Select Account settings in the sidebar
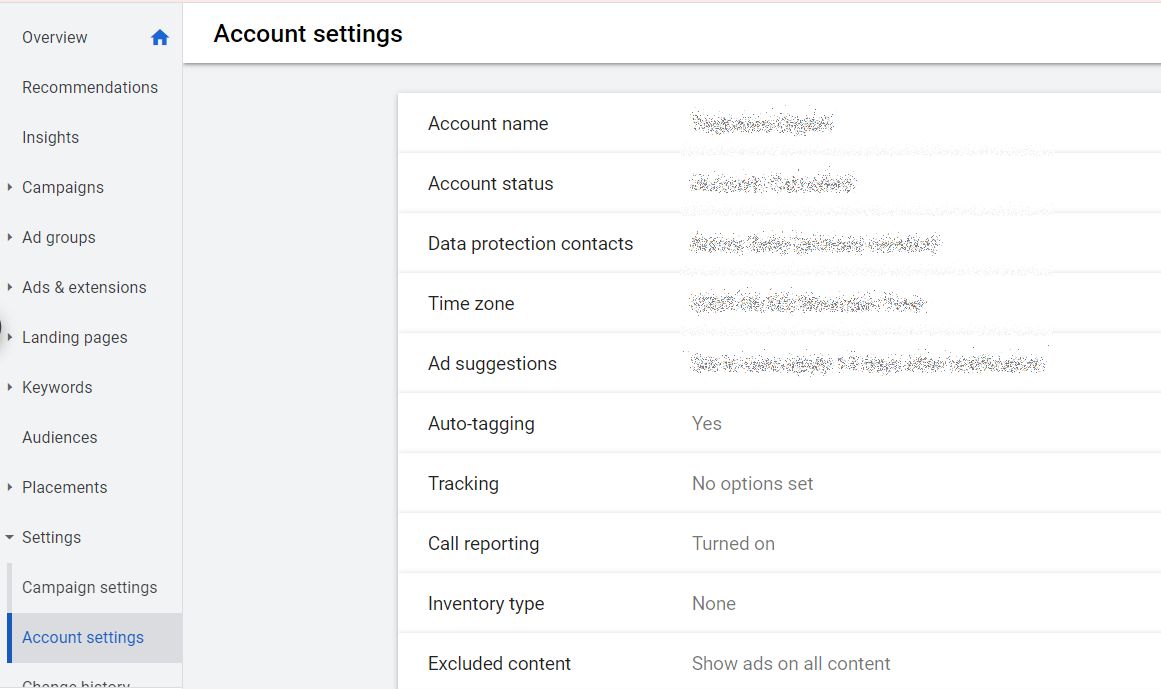This screenshot has height=689, width=1161. [x=83, y=637]
